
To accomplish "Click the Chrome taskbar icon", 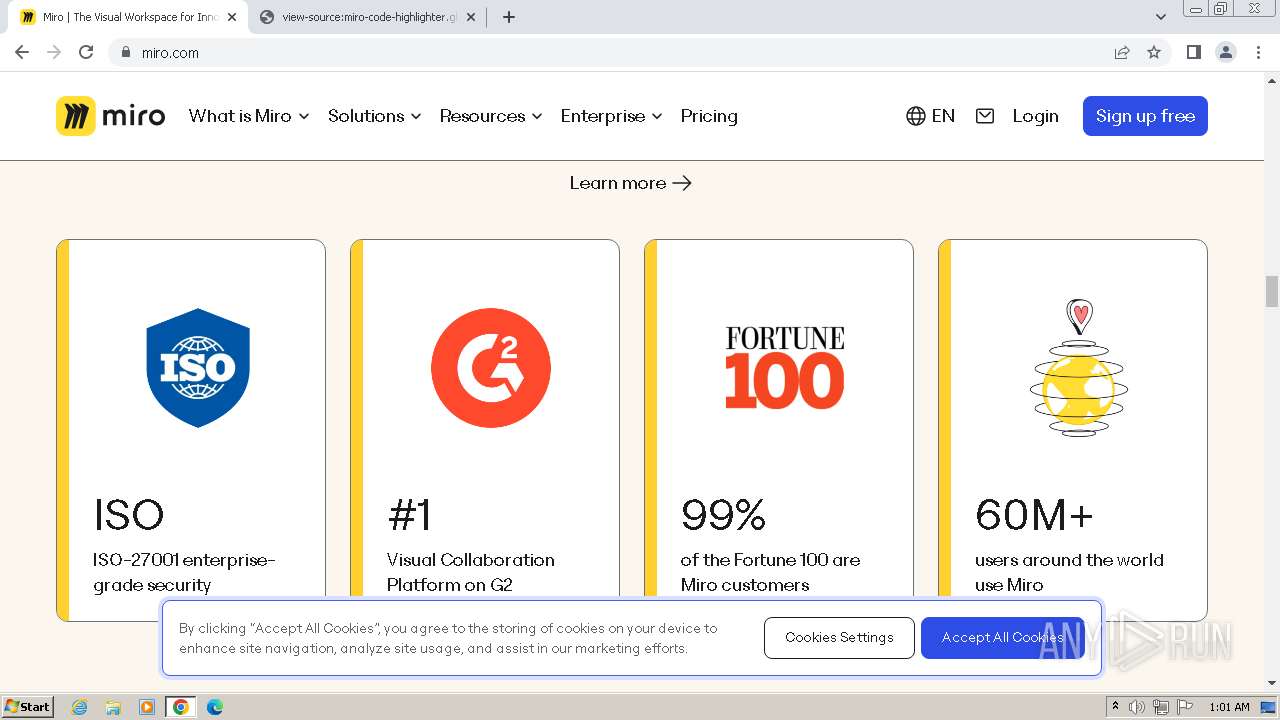I will [x=180, y=707].
